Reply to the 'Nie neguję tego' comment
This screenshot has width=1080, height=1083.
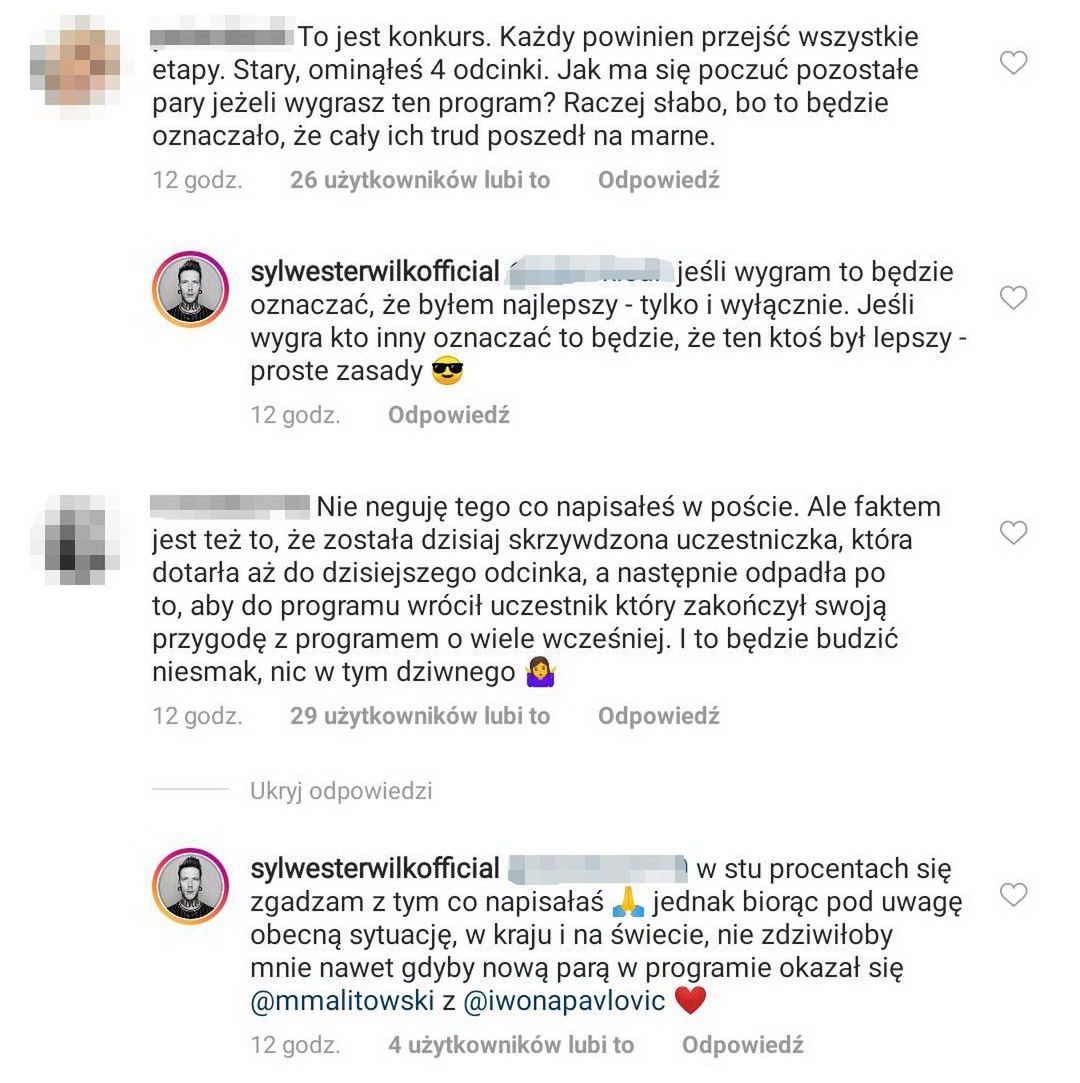[659, 716]
